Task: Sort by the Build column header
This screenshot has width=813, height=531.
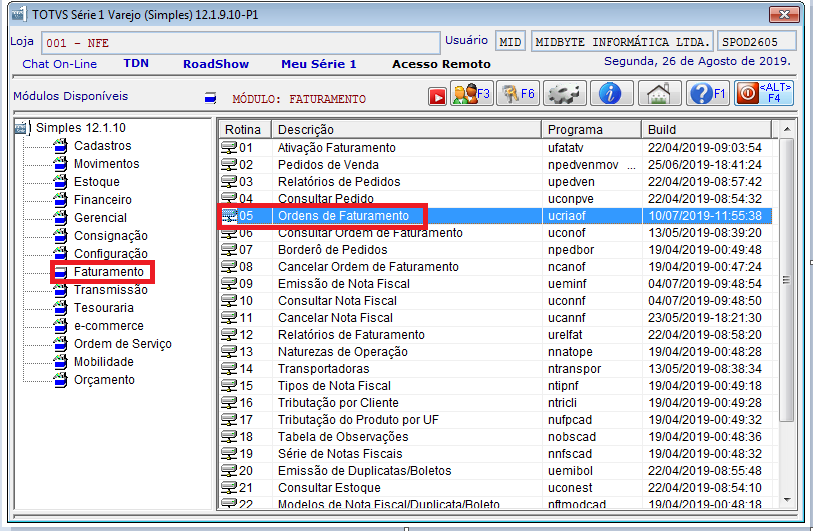Action: pos(707,130)
